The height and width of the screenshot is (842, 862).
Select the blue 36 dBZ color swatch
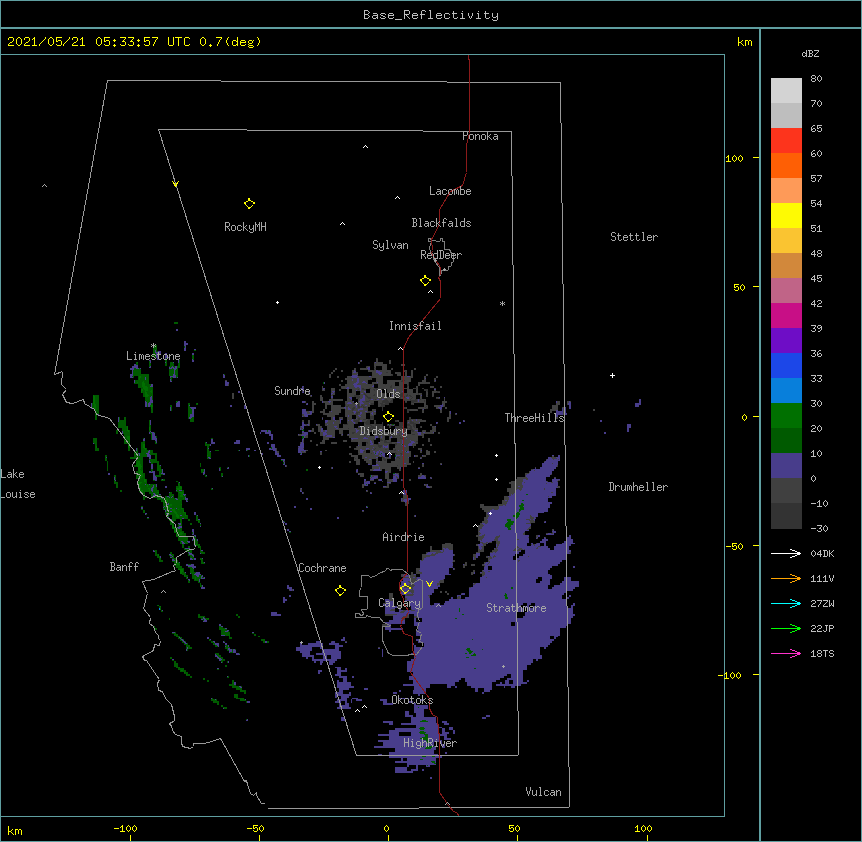click(786, 365)
